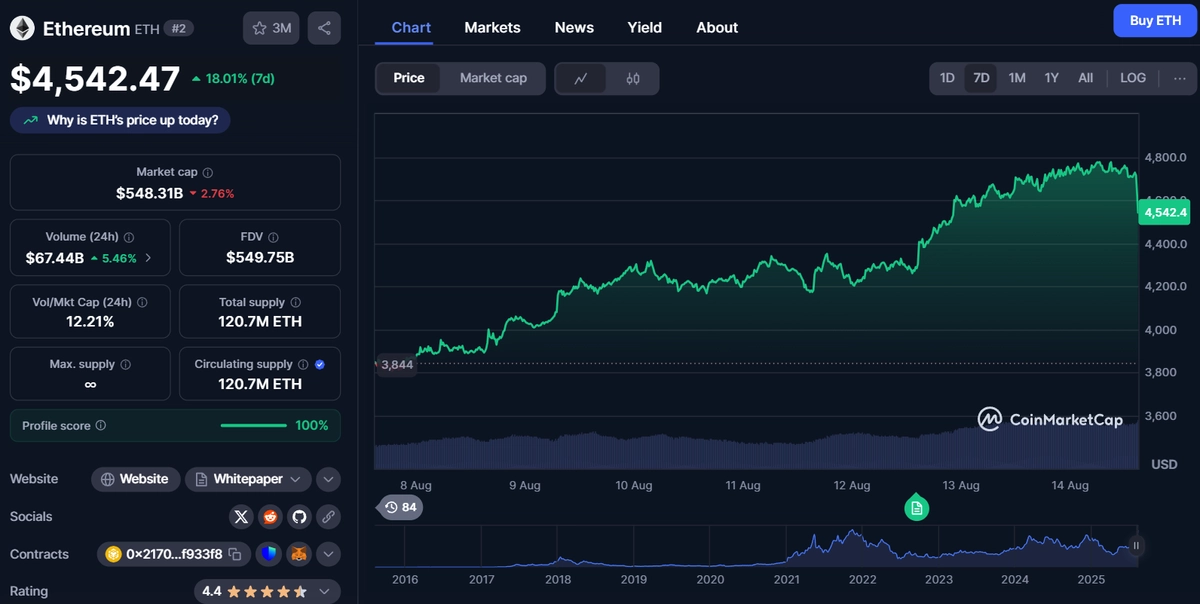
Task: Open the Yield tab
Action: 644,27
